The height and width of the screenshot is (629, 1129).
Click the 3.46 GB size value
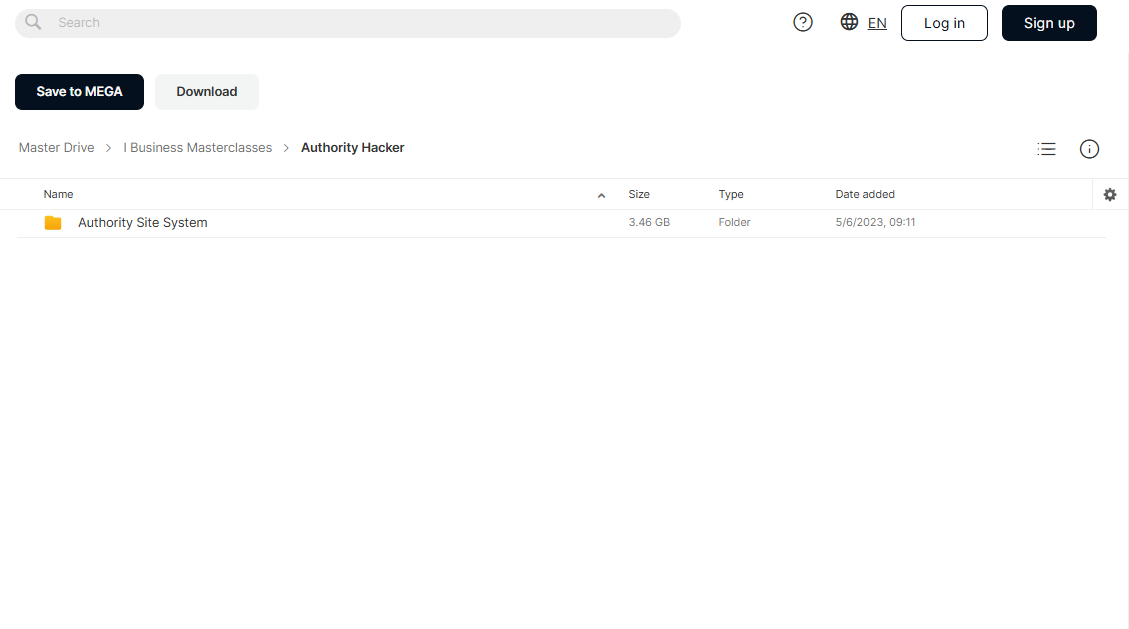(x=649, y=222)
